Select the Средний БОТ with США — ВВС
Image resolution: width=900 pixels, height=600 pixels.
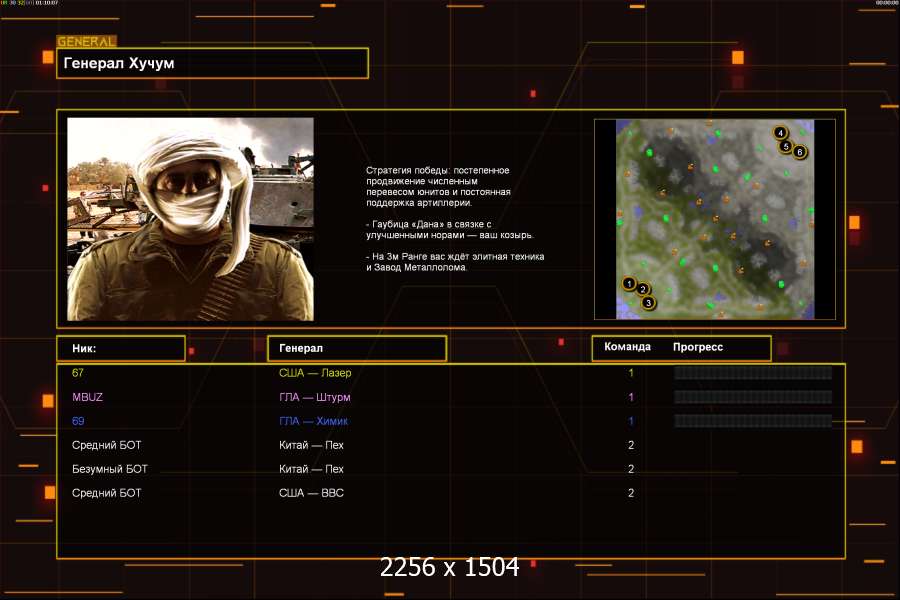(x=107, y=493)
